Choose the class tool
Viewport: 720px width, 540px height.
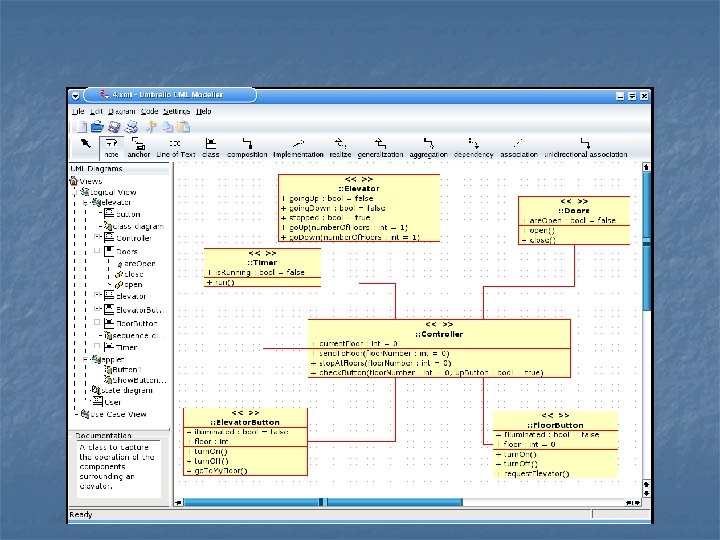[x=210, y=144]
